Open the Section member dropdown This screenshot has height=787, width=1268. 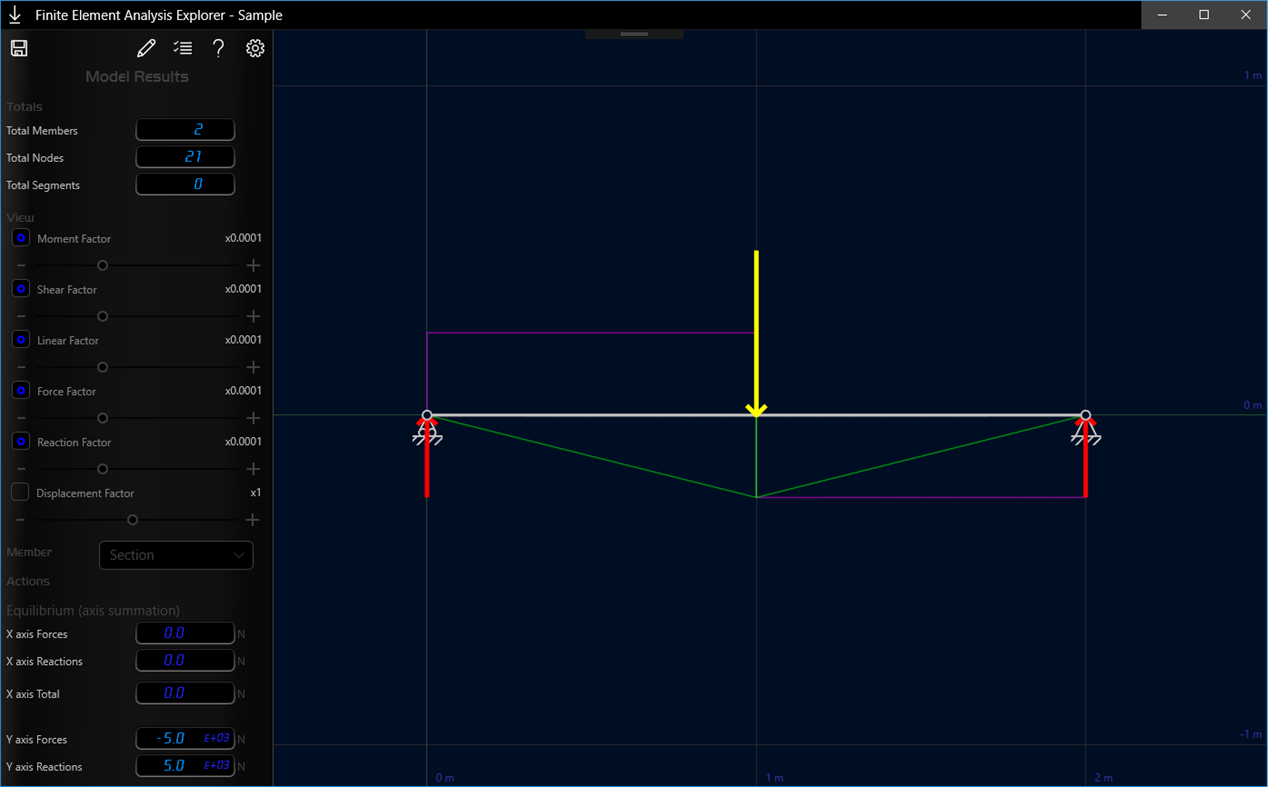[x=176, y=555]
